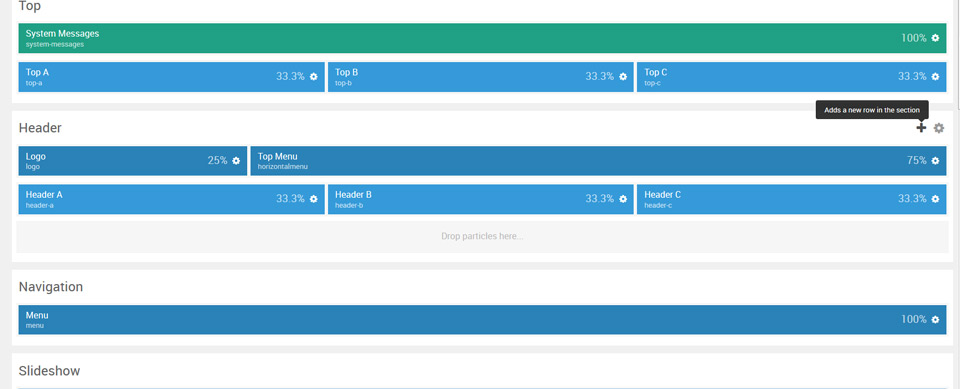The height and width of the screenshot is (389, 960).
Task: Click the 'system-messages' subtitle text
Action: (x=54, y=44)
